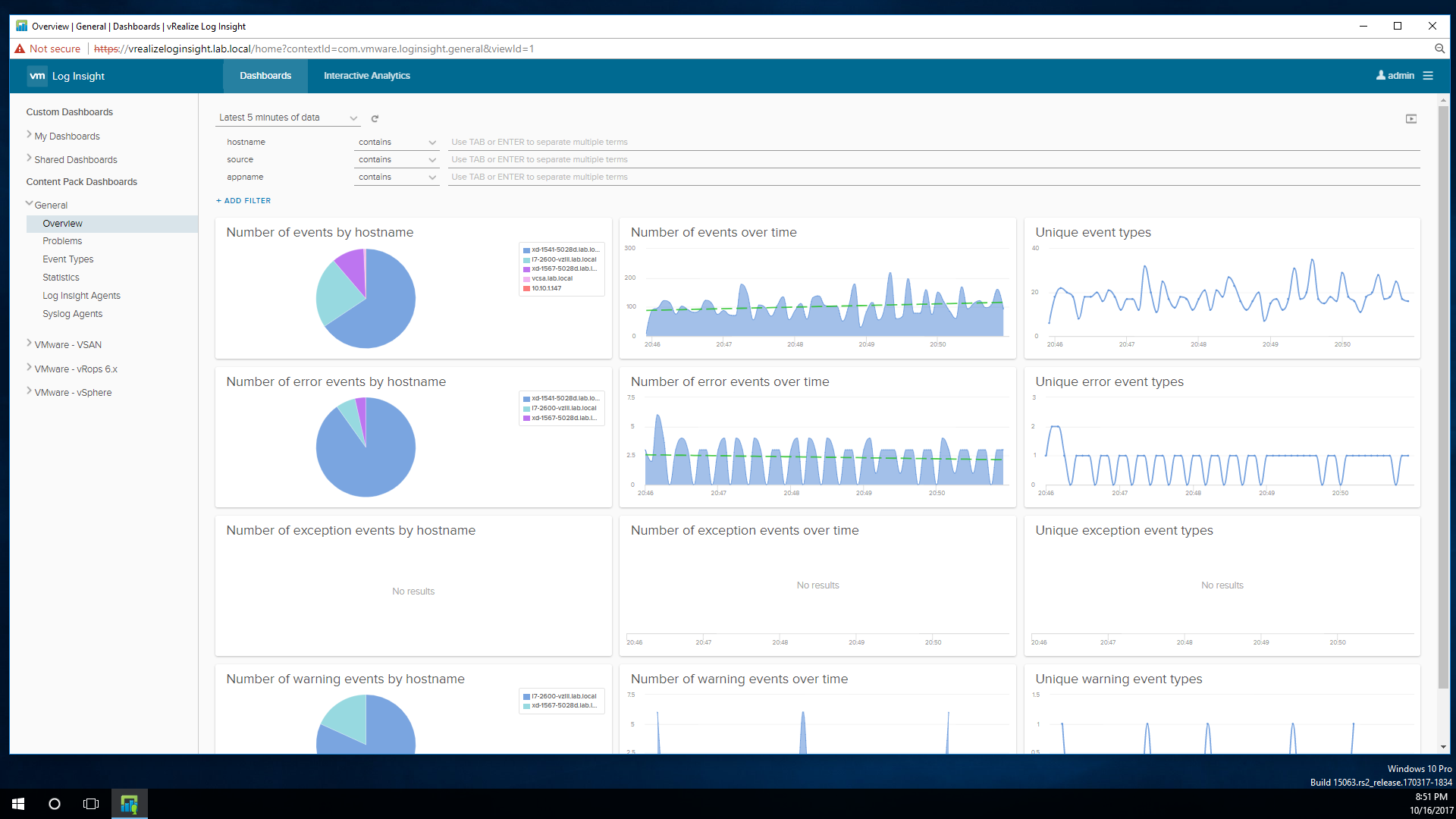The width and height of the screenshot is (1456, 819).
Task: Click Content Pack Dashboards heading
Action: pyautogui.click(x=82, y=182)
